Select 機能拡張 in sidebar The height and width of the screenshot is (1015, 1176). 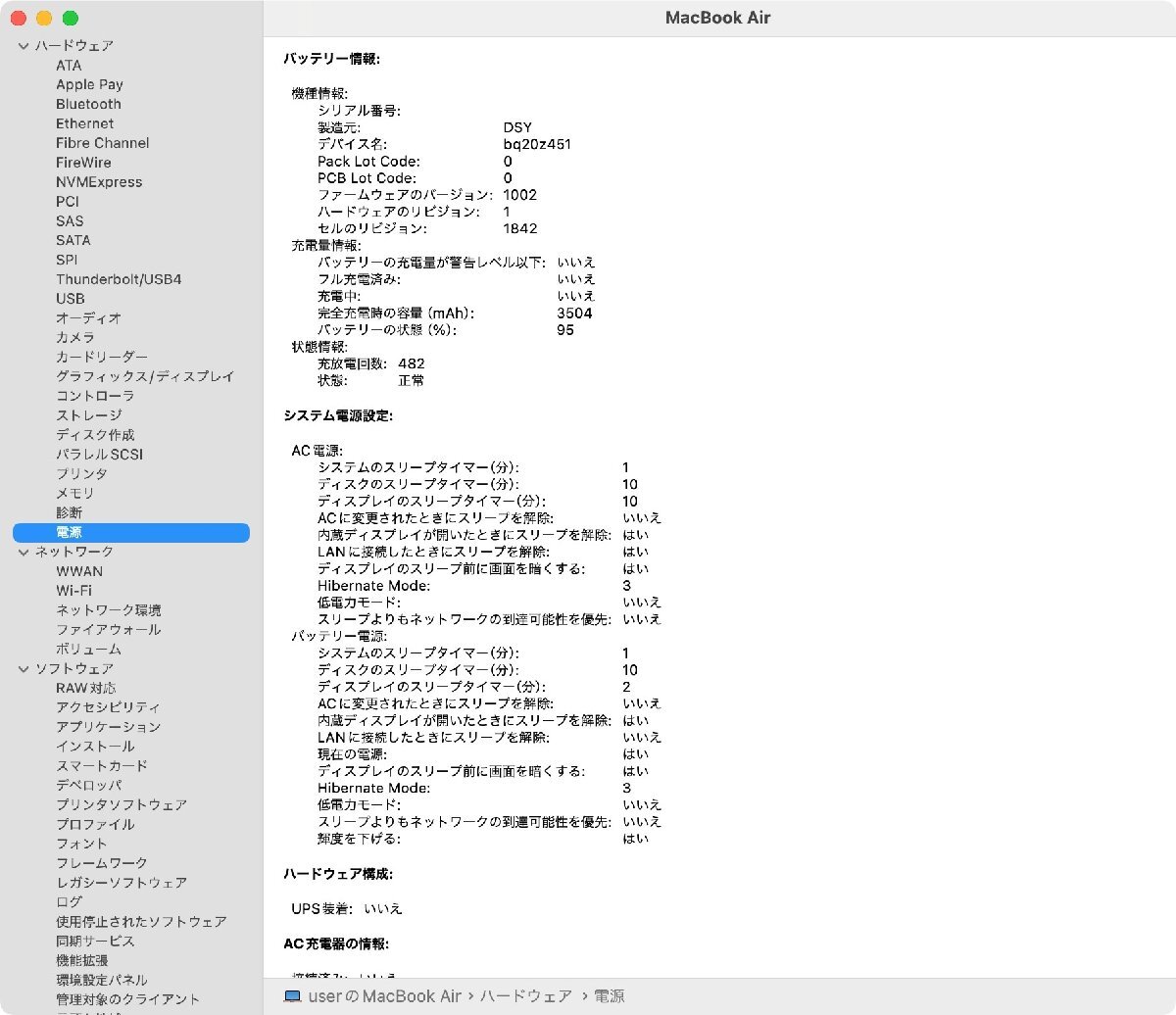(82, 961)
